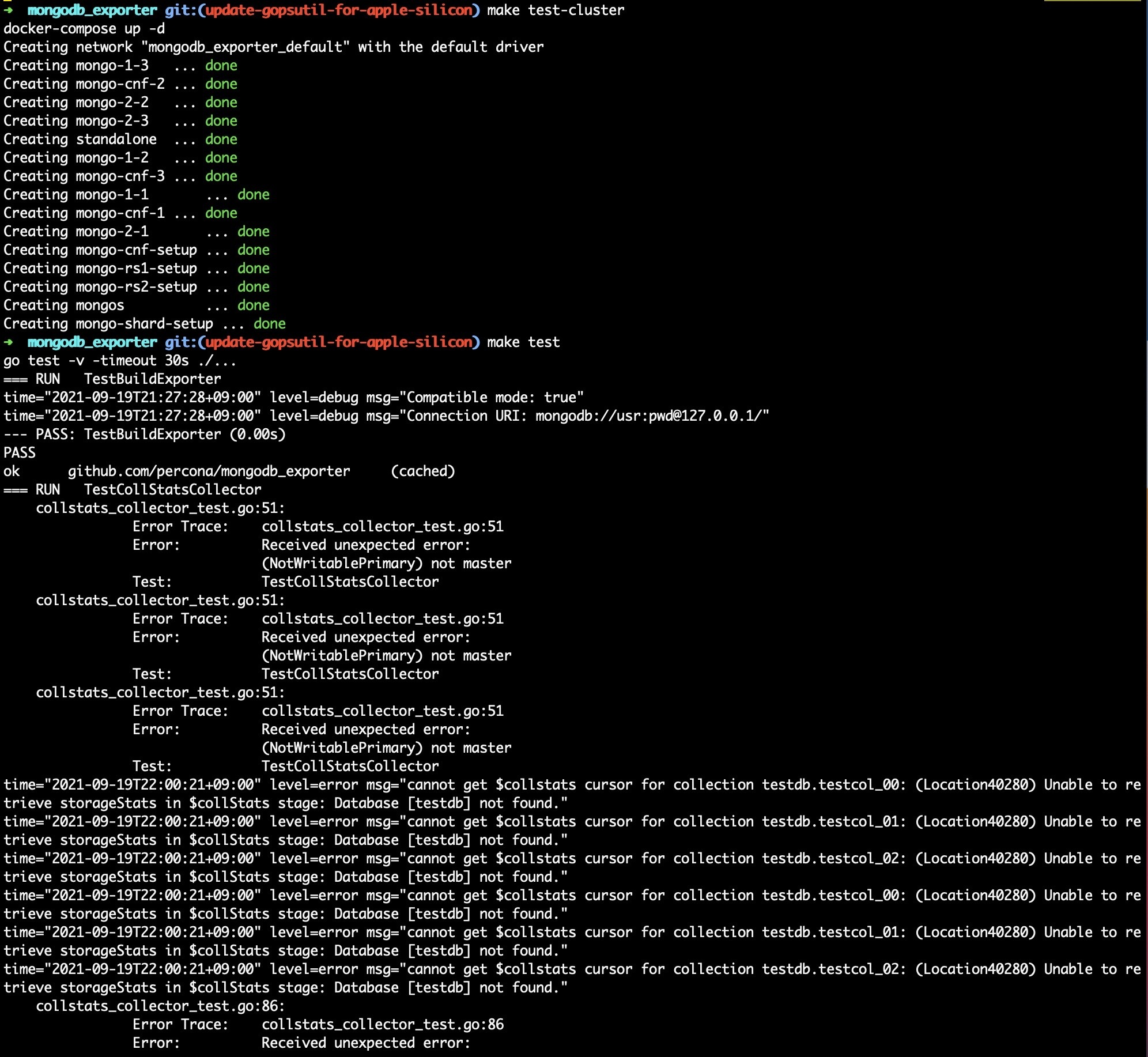Screen dimensions: 1148x1057
Task: Select the Creating standalone text
Action: pos(80,139)
